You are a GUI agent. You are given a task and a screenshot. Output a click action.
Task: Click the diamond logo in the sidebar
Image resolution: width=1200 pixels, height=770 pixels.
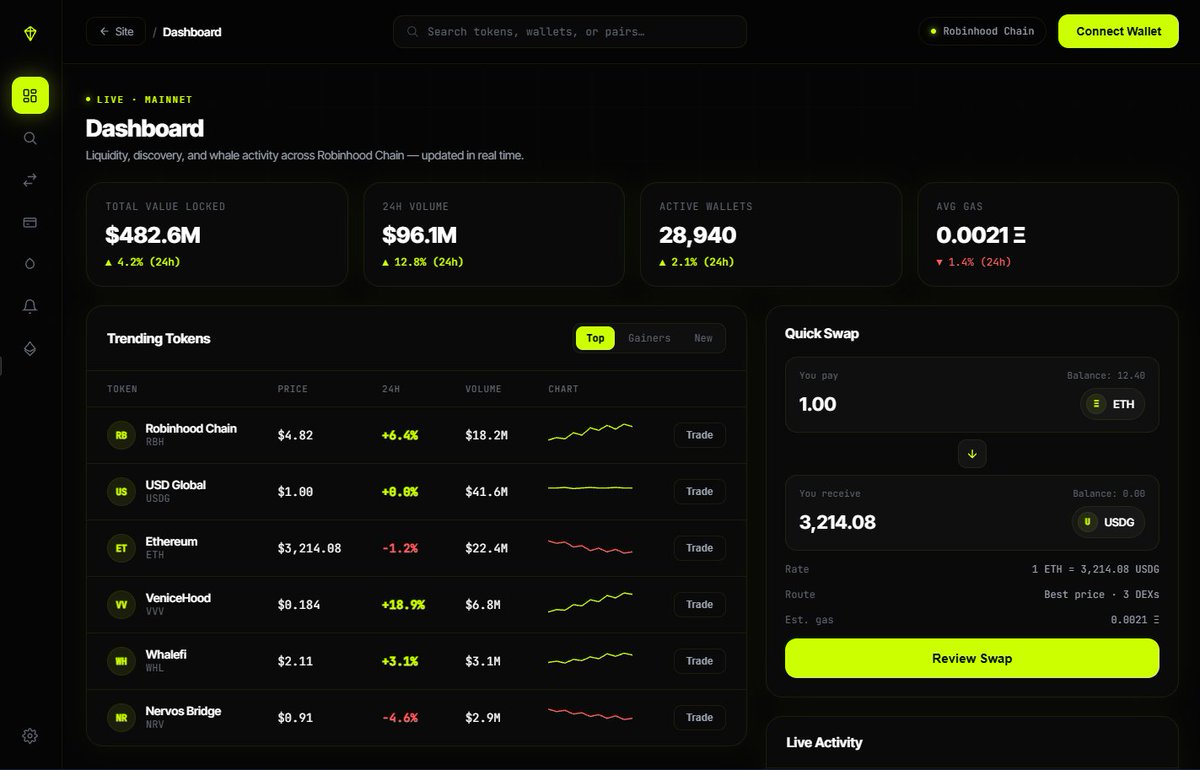pos(30,34)
